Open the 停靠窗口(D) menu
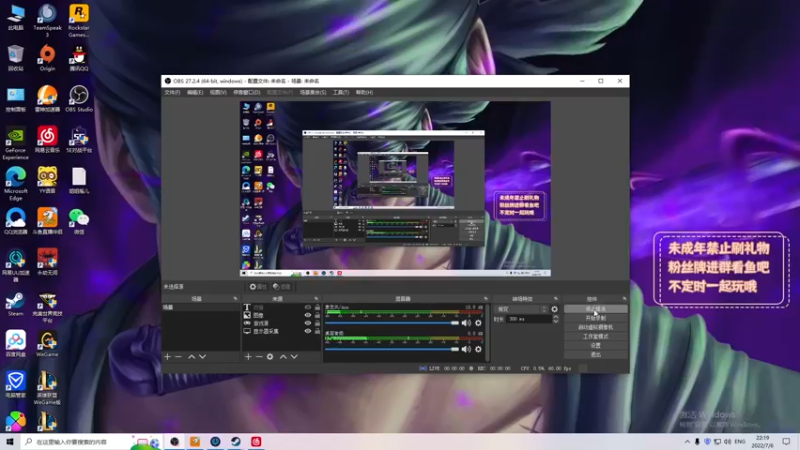The width and height of the screenshot is (800, 450). point(246,92)
